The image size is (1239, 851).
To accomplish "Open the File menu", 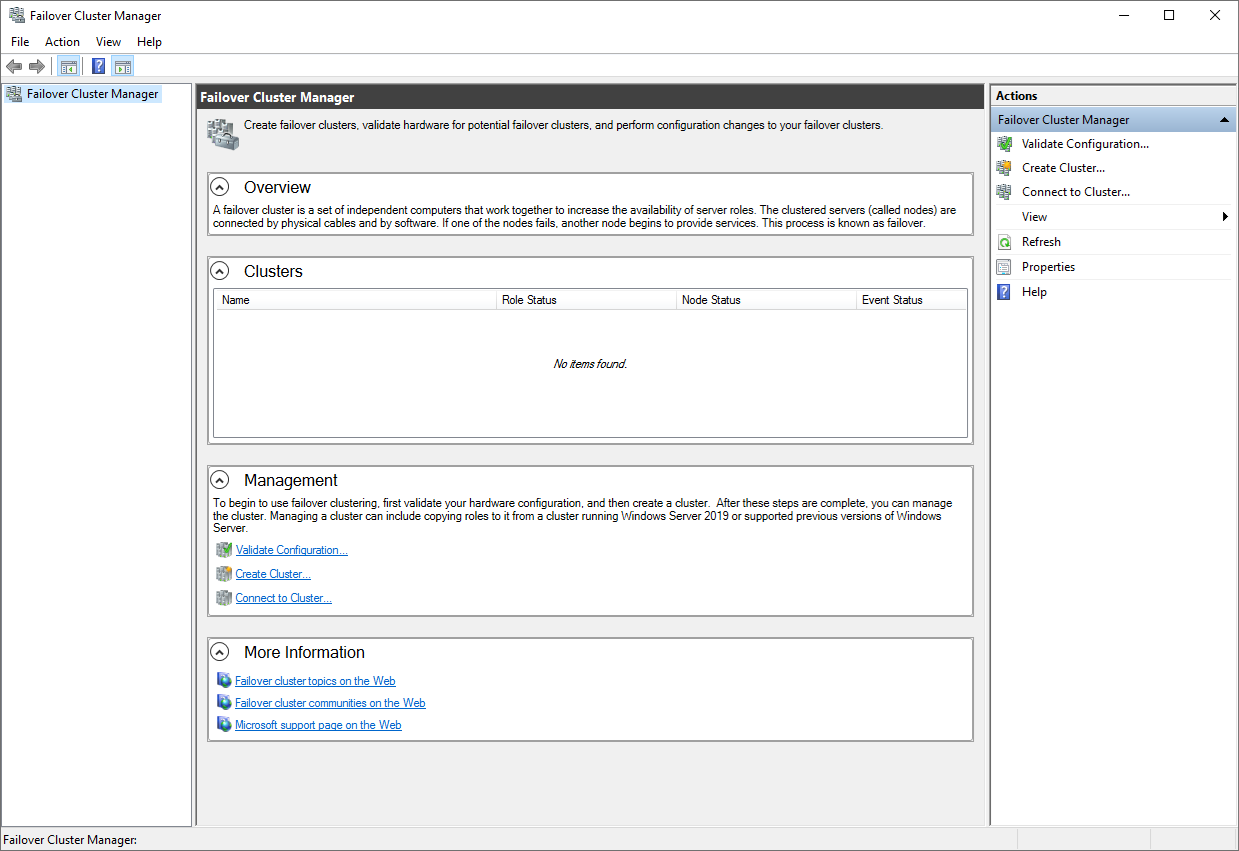I will 20,42.
